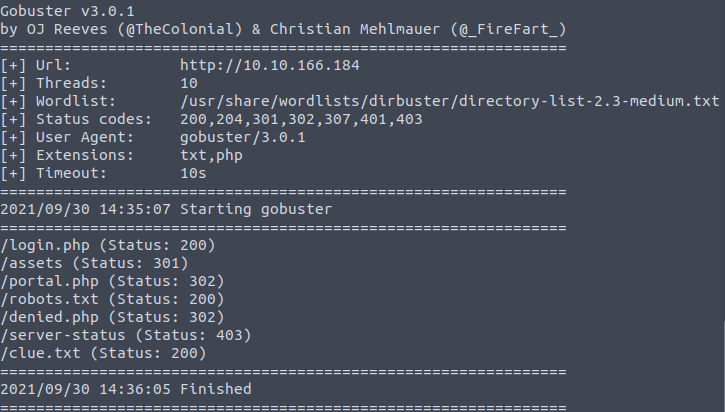Click the directory-list-2.3-medium.txt wordlist path
Image resolution: width=725 pixels, height=412 pixels.
click(442, 101)
